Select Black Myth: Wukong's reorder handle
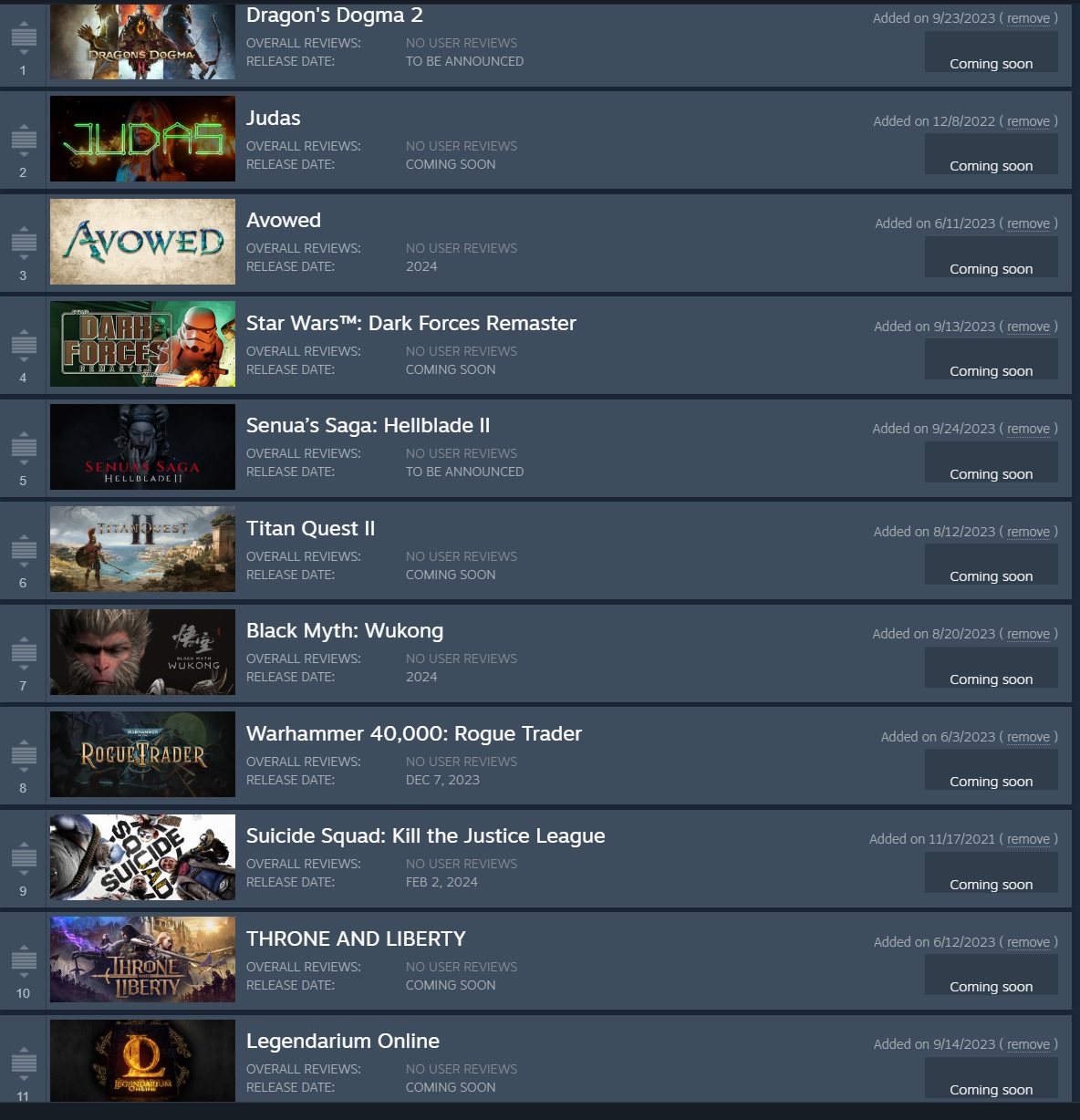The height and width of the screenshot is (1120, 1080). pyautogui.click(x=24, y=652)
